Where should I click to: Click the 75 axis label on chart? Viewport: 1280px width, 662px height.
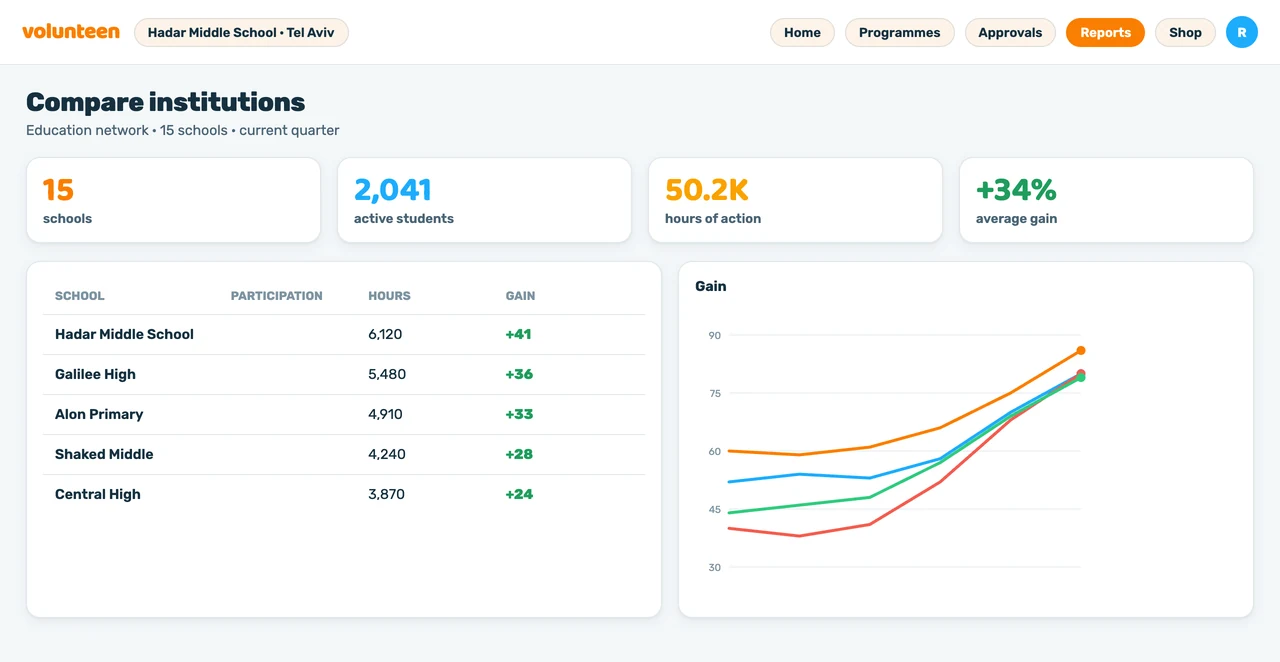pyautogui.click(x=715, y=393)
